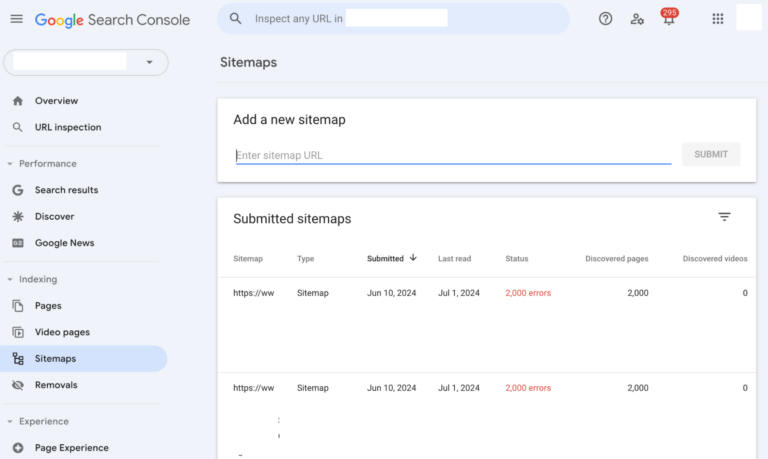Go to Overview in sidebar
768x459 pixels.
pos(56,101)
